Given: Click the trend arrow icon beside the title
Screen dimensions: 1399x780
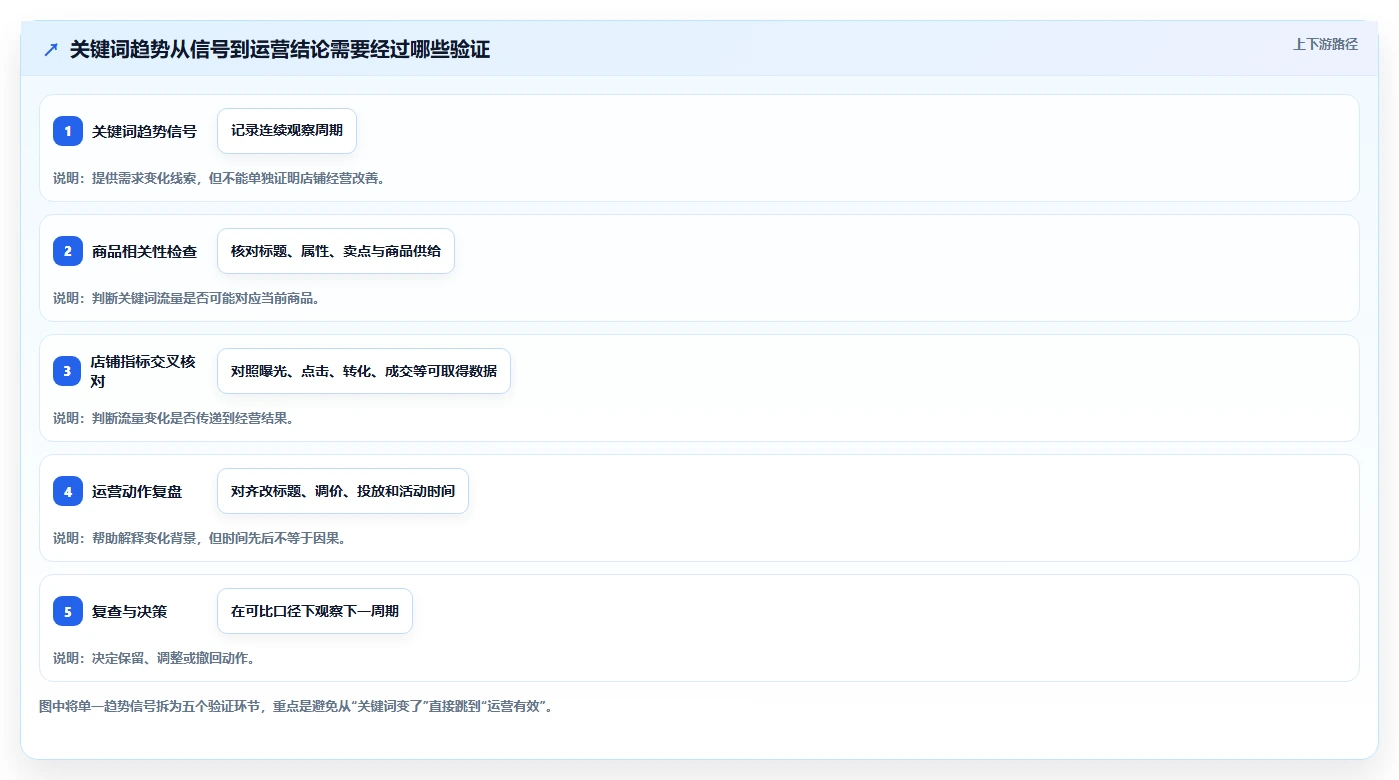Looking at the screenshot, I should click(x=51, y=49).
